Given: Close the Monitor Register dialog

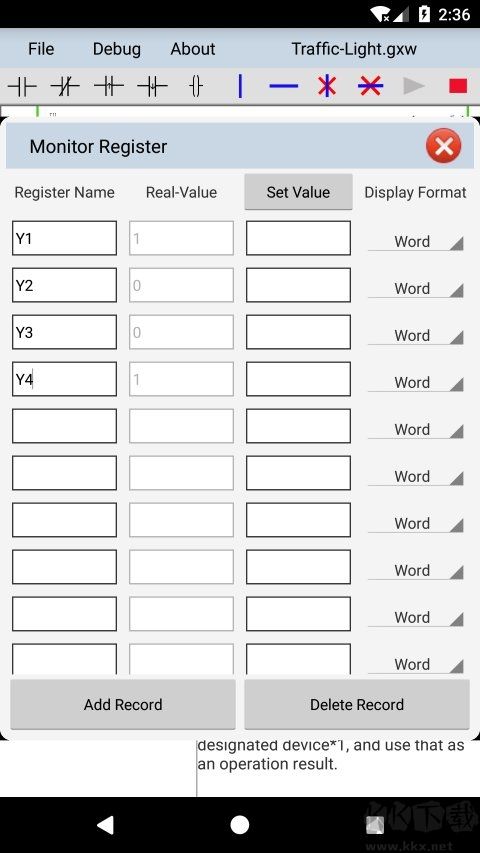Looking at the screenshot, I should 444,146.
